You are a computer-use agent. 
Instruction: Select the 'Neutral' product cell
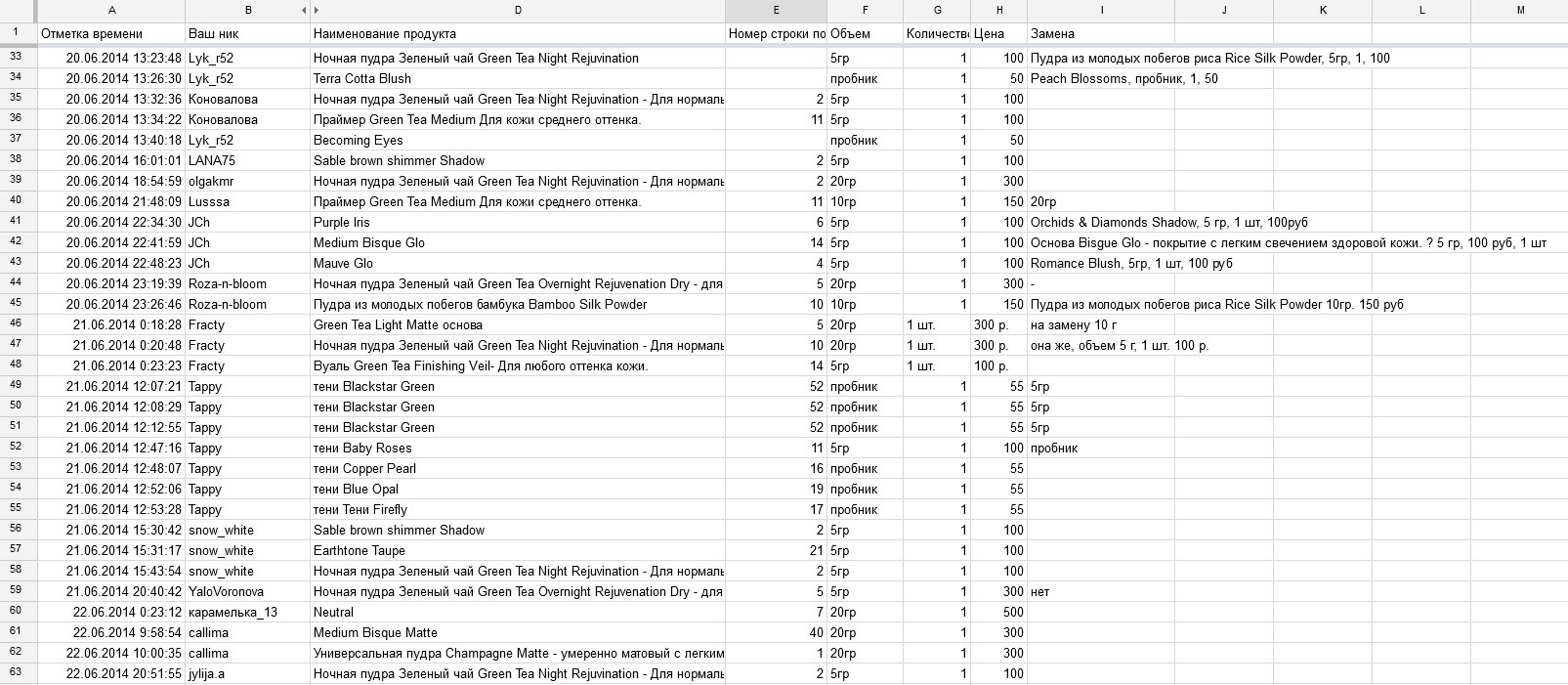pos(518,612)
